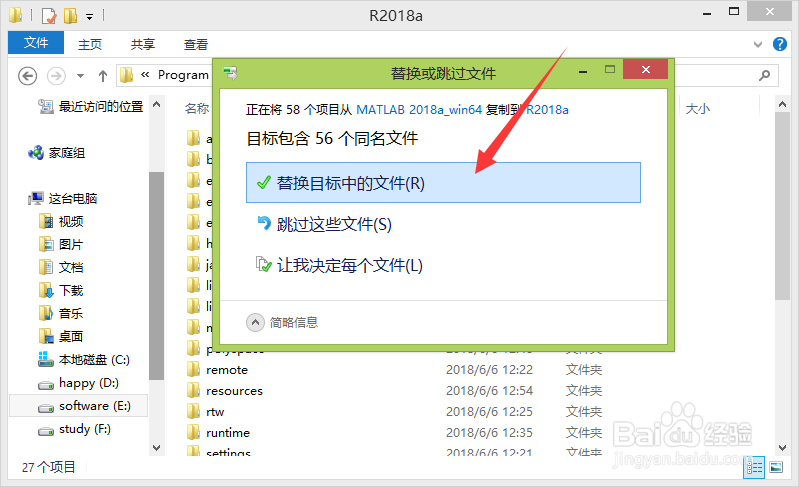This screenshot has width=799, height=487.
Task: Select the runtime folder
Action: [x=228, y=432]
